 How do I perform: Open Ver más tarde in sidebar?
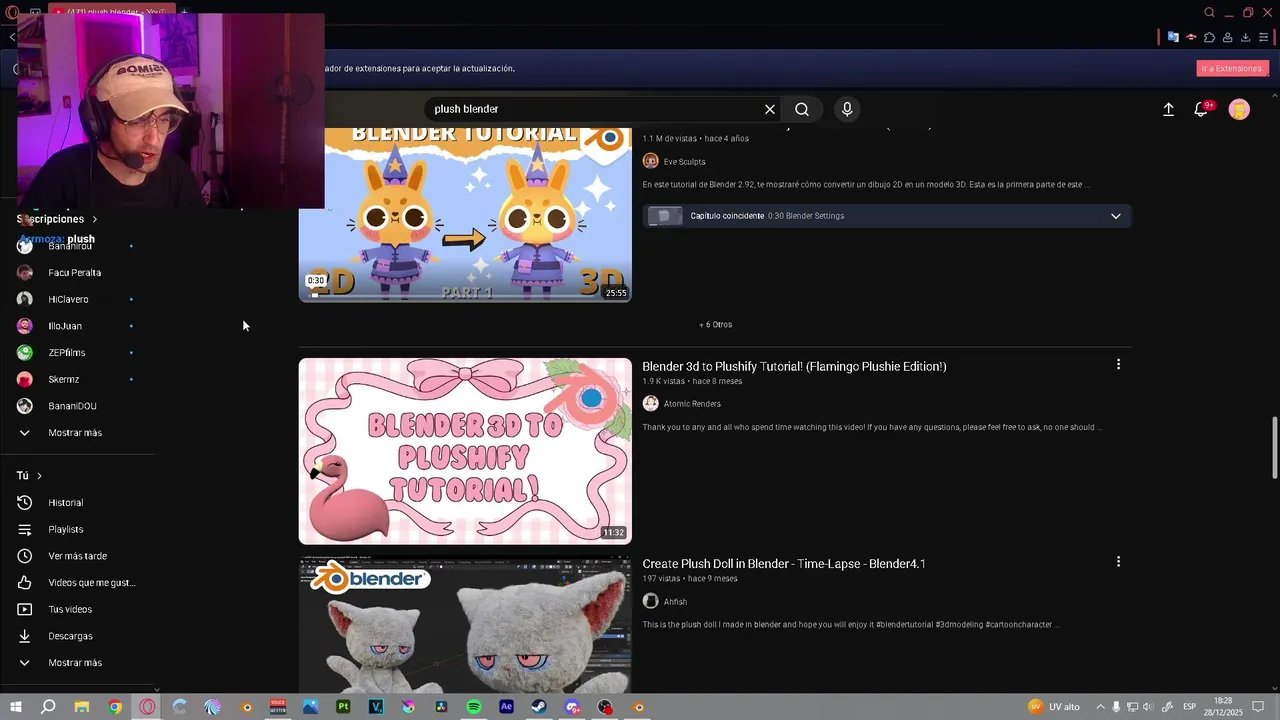tap(77, 556)
